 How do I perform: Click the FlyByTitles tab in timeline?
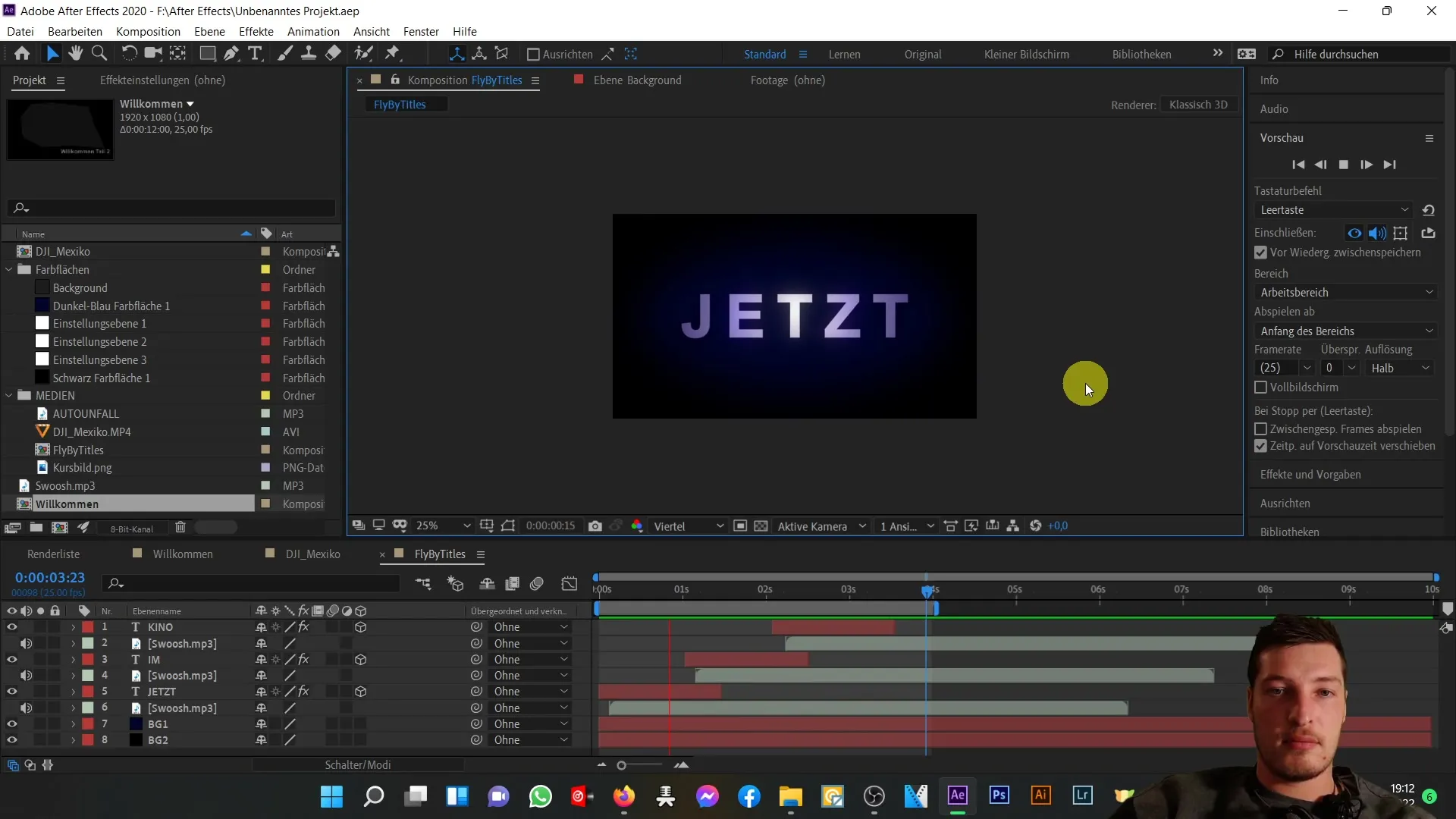coord(440,553)
